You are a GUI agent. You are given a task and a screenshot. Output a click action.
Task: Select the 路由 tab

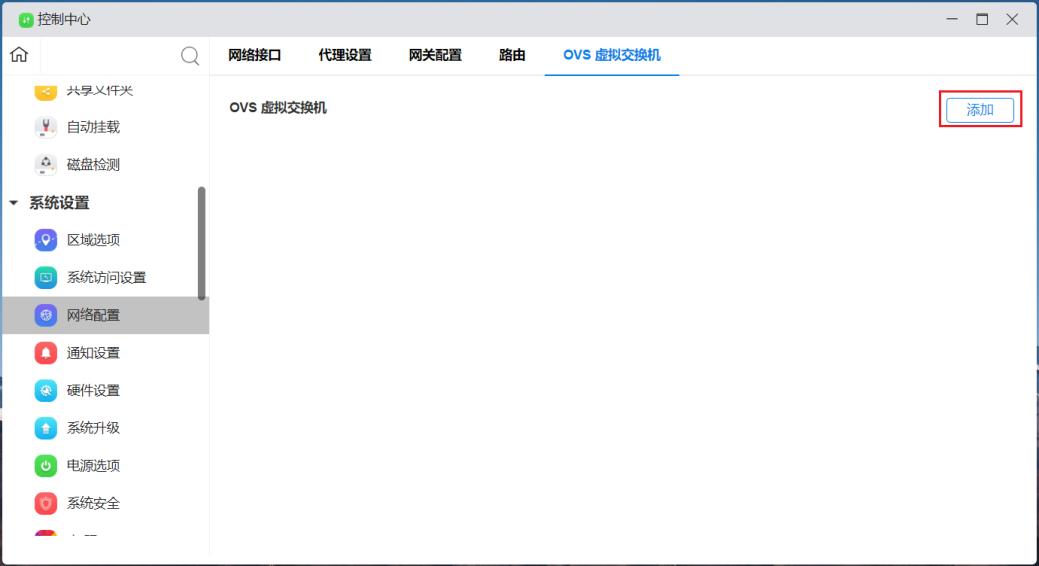click(512, 56)
